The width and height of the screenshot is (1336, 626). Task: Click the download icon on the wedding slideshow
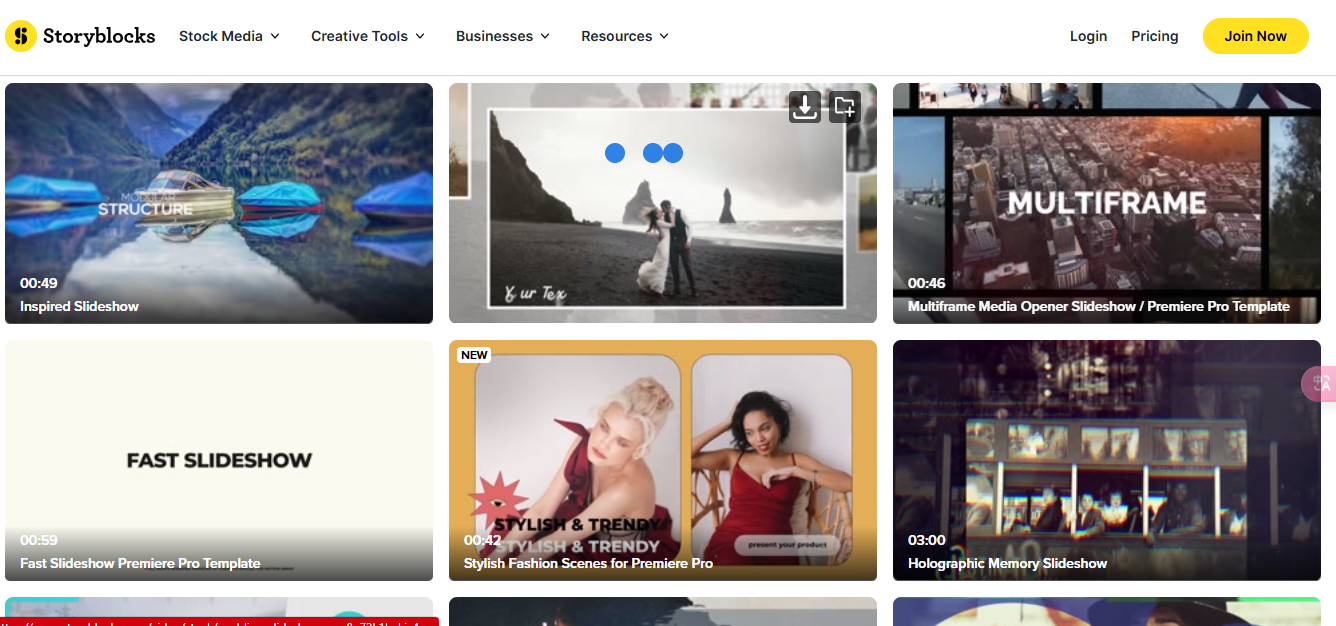[x=804, y=107]
